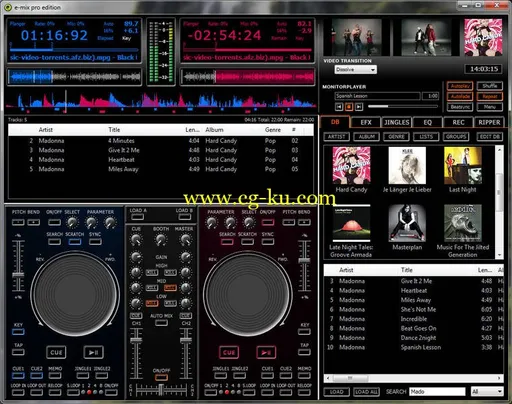Enable Autoplay option
The width and height of the screenshot is (512, 404).
pos(460,86)
